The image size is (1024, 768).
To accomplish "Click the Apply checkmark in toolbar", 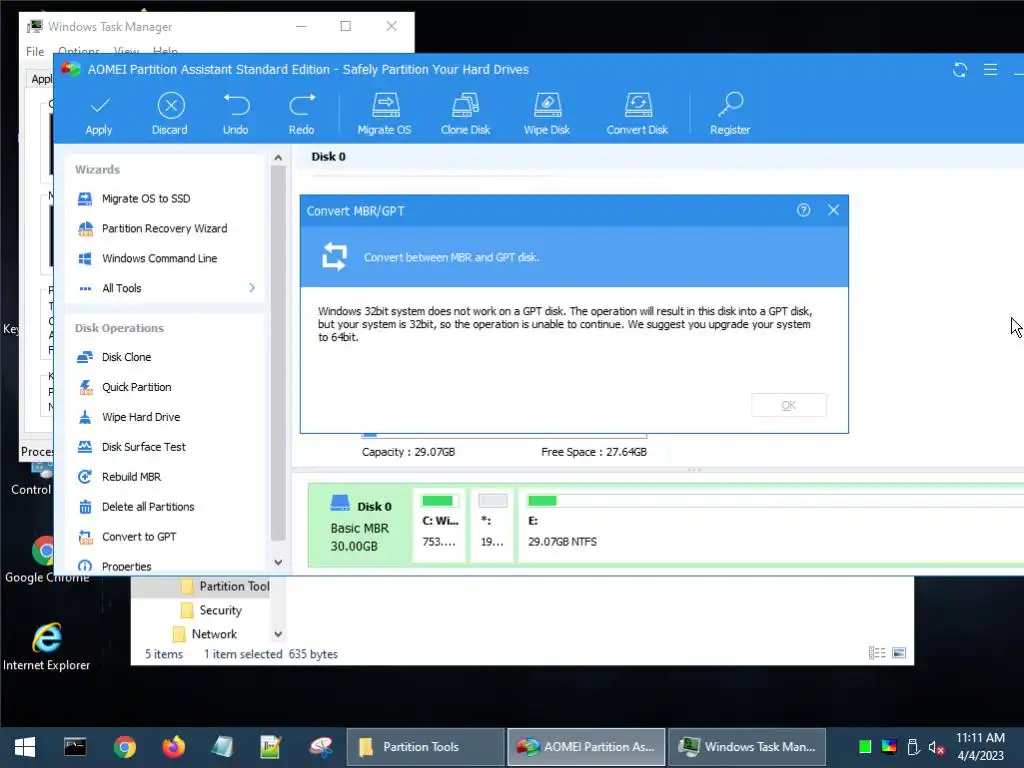I will 99,114.
